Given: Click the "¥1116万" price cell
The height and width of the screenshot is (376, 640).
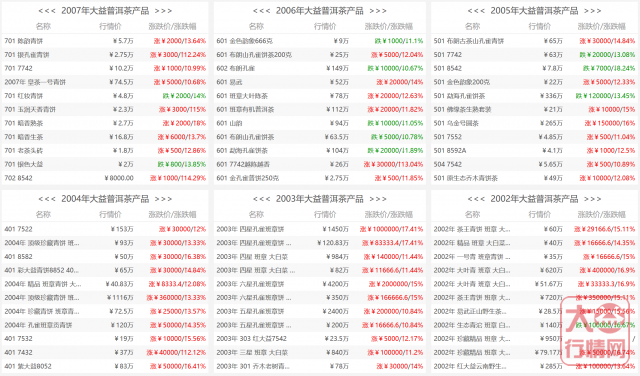Looking at the screenshot, I should click(120, 298).
